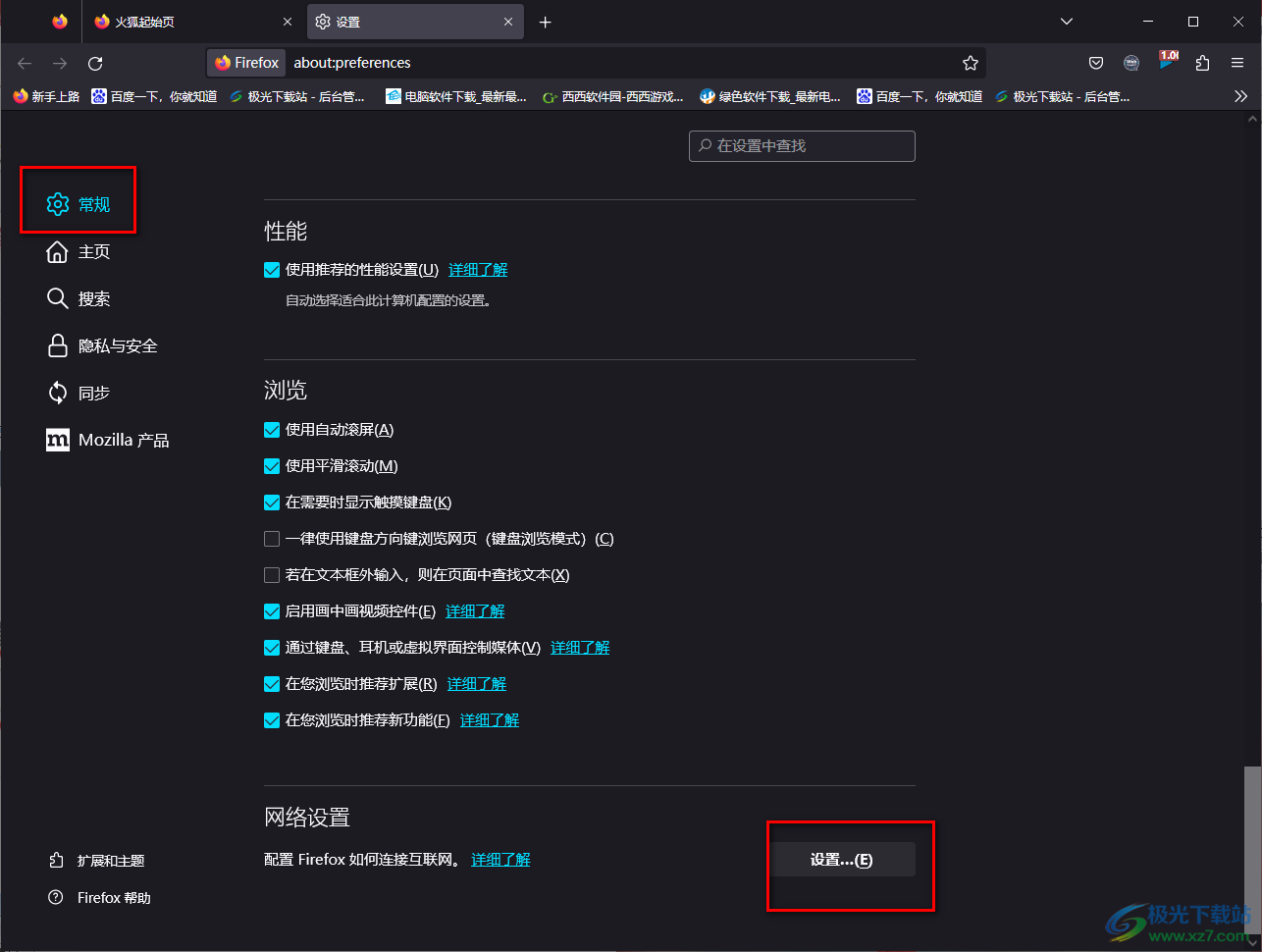This screenshot has width=1262, height=952.
Task: Open Mozilla 产品 category
Action: pyautogui.click(x=108, y=440)
